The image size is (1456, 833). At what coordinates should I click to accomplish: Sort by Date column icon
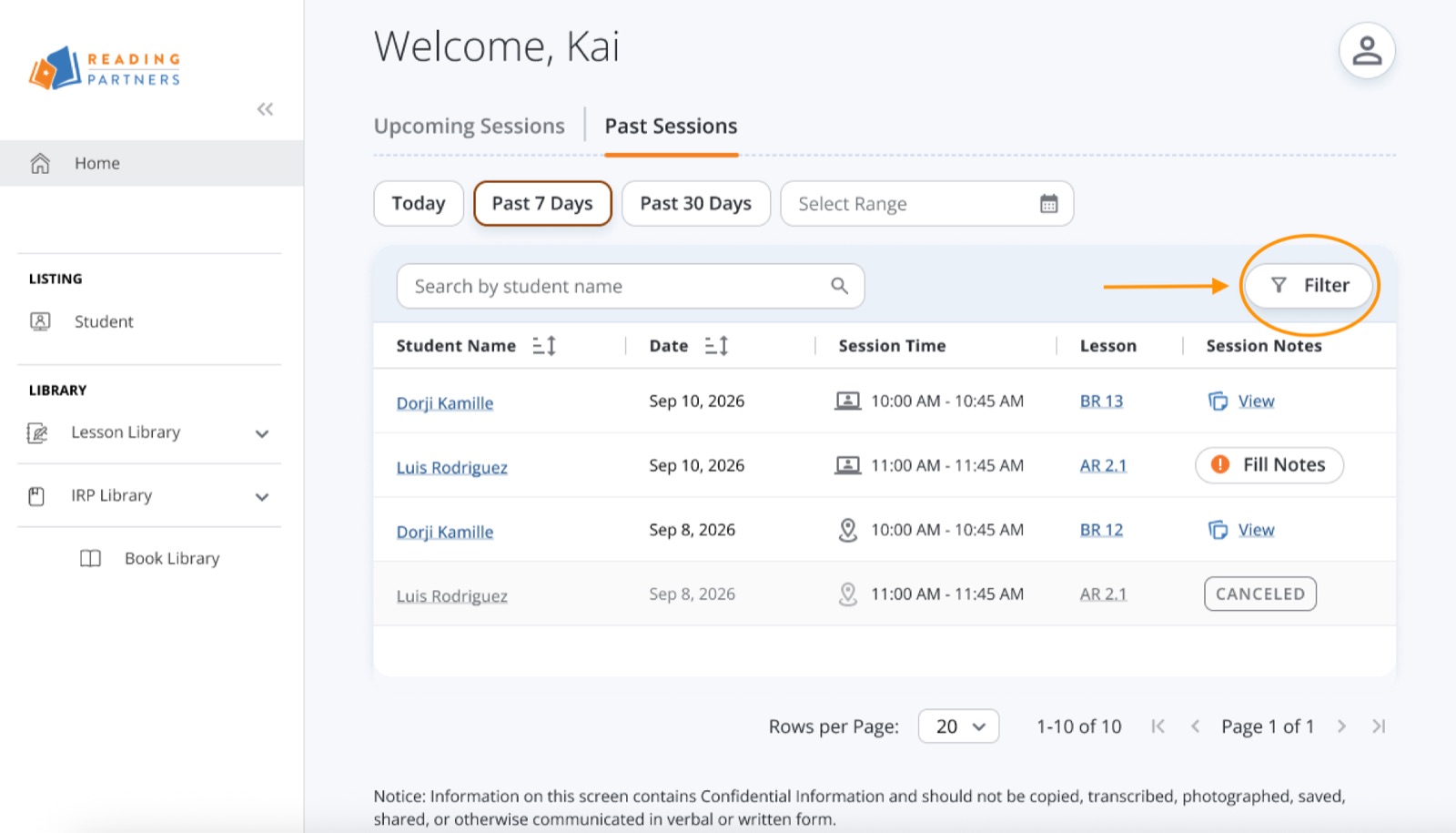[716, 346]
